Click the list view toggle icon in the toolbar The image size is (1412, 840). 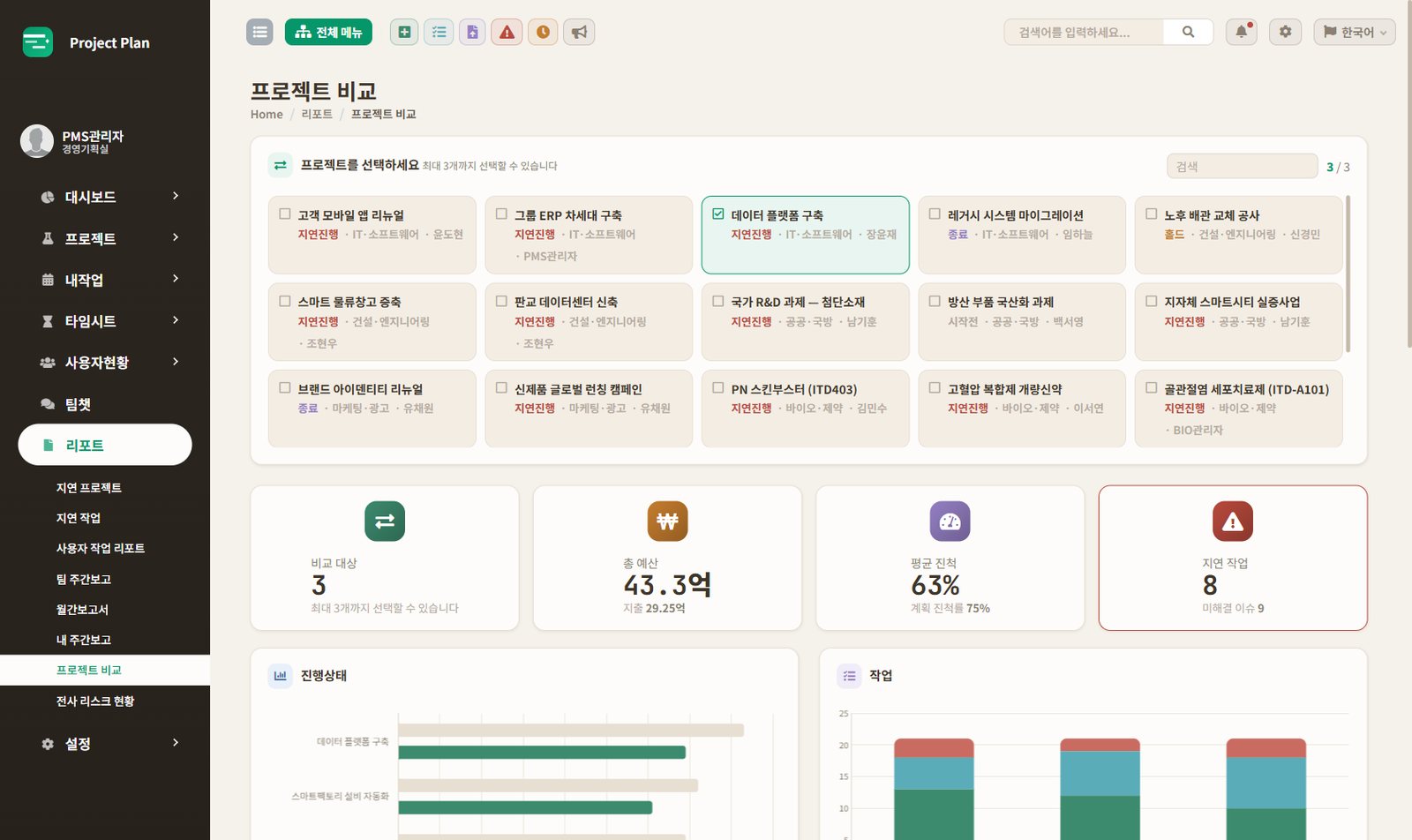pyautogui.click(x=259, y=32)
